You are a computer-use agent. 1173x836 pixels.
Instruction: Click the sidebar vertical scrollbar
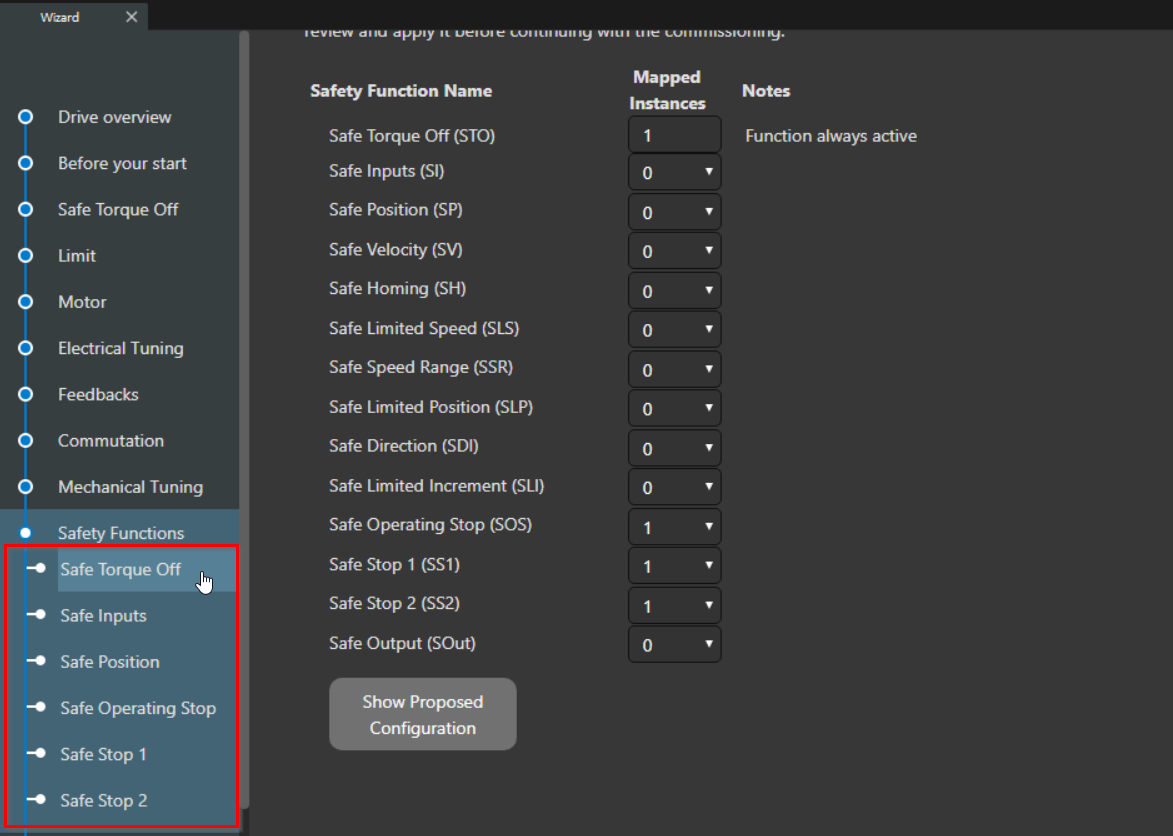(244, 400)
